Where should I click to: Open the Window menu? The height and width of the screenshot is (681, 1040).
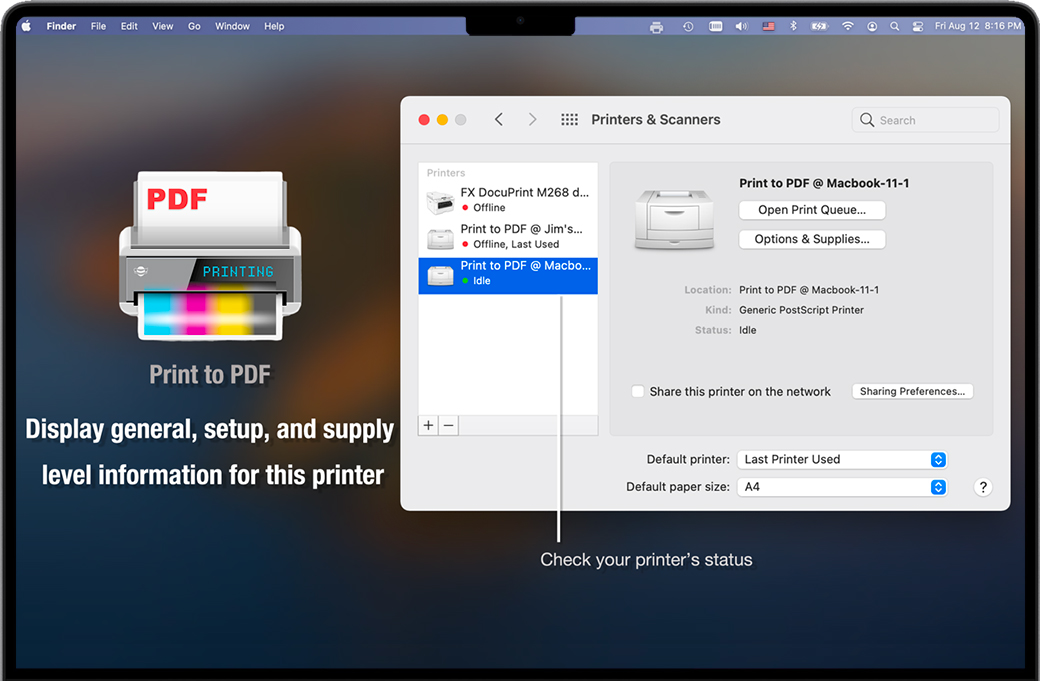pyautogui.click(x=232, y=26)
